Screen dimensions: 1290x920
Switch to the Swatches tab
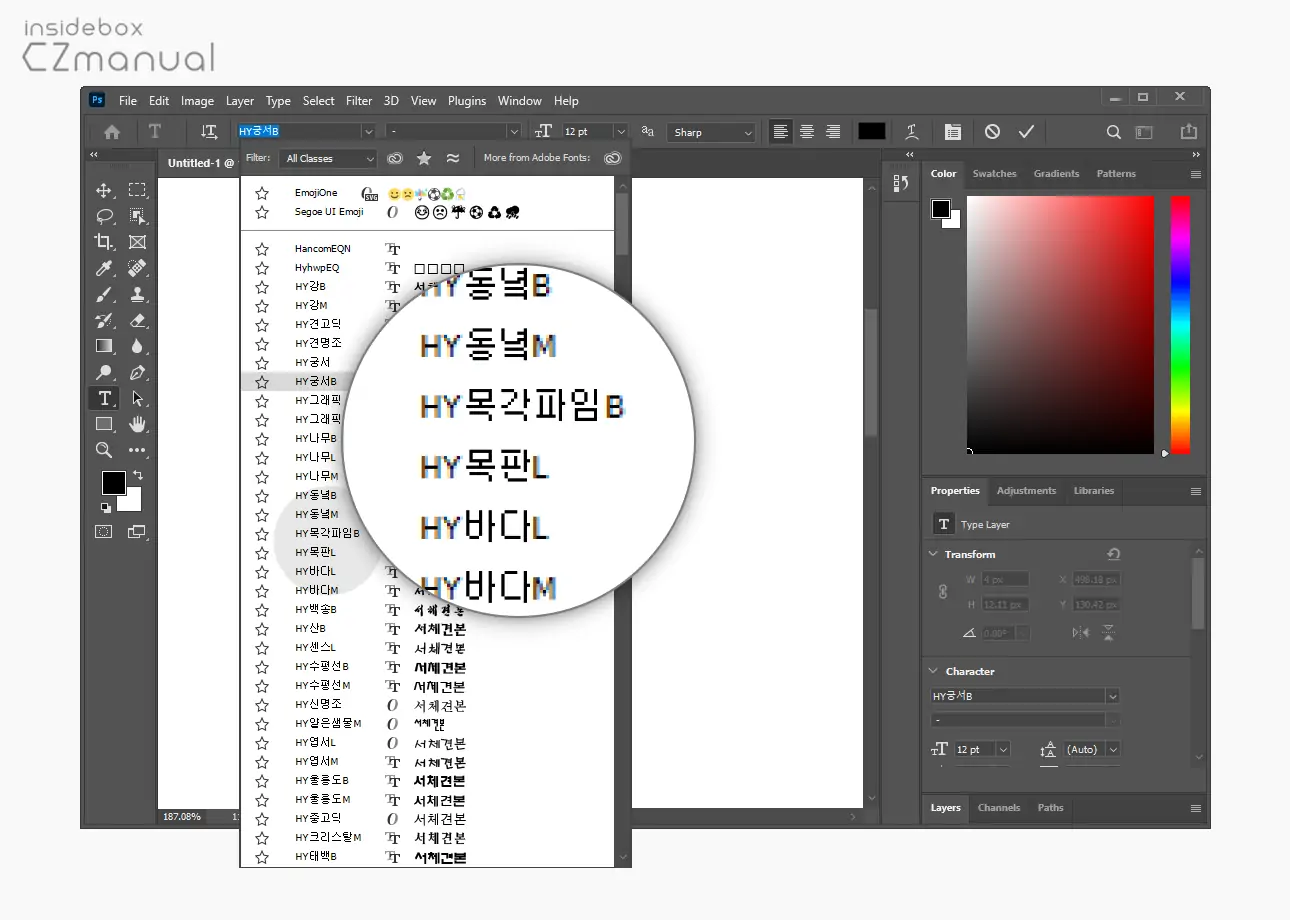click(x=995, y=173)
